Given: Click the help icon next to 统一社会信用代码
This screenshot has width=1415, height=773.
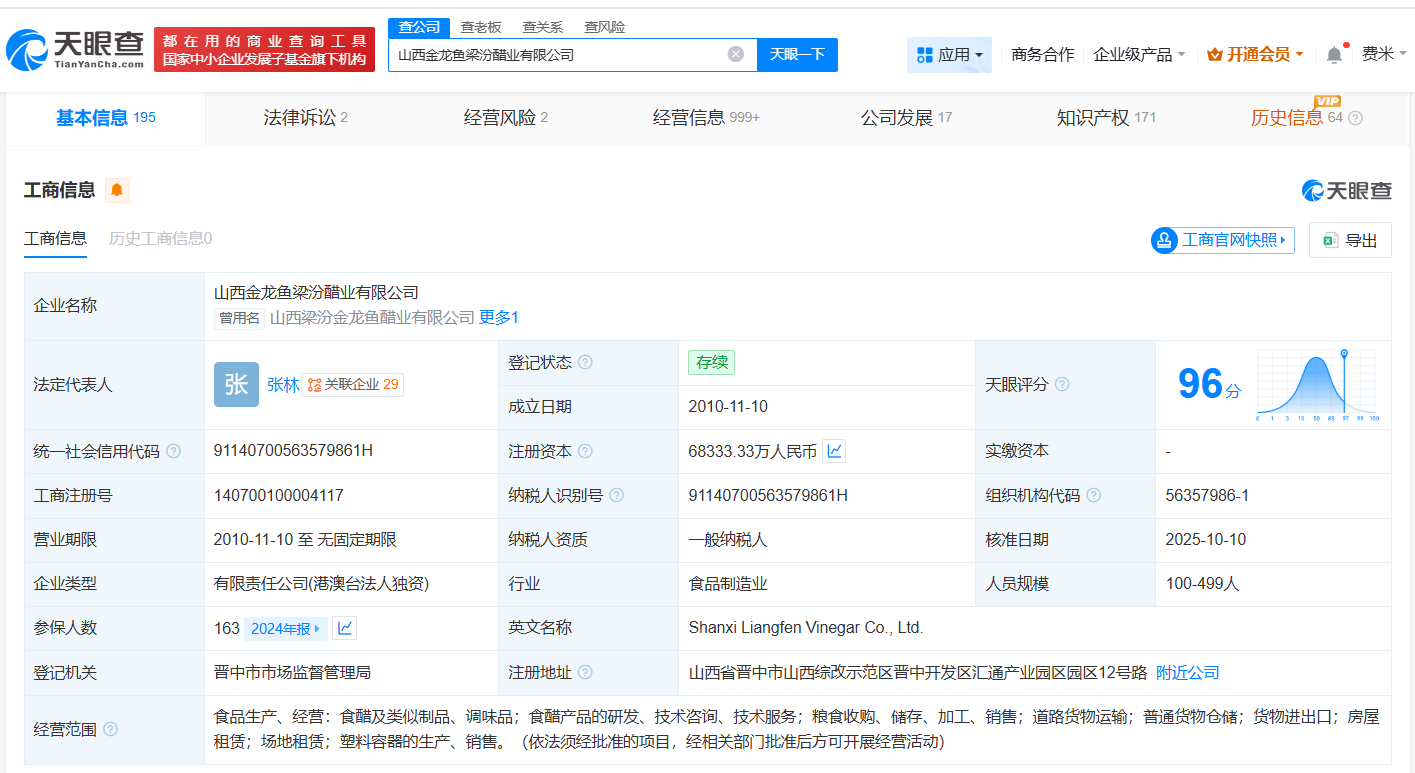Looking at the screenshot, I should (174, 451).
